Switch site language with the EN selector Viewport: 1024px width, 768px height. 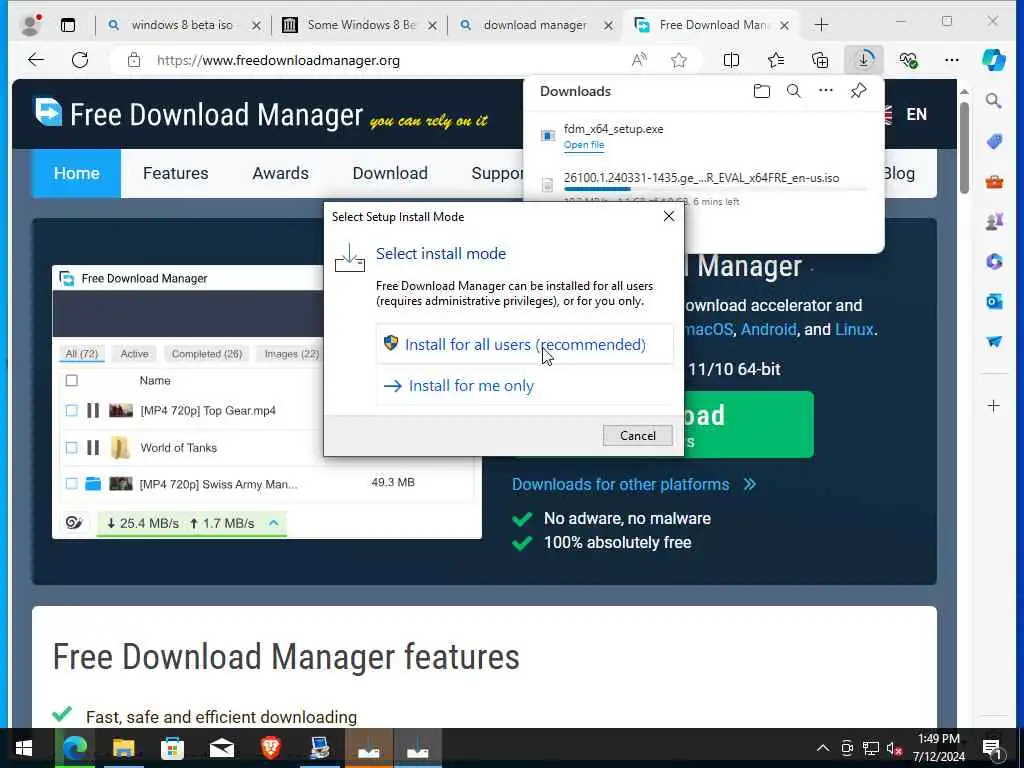point(916,114)
